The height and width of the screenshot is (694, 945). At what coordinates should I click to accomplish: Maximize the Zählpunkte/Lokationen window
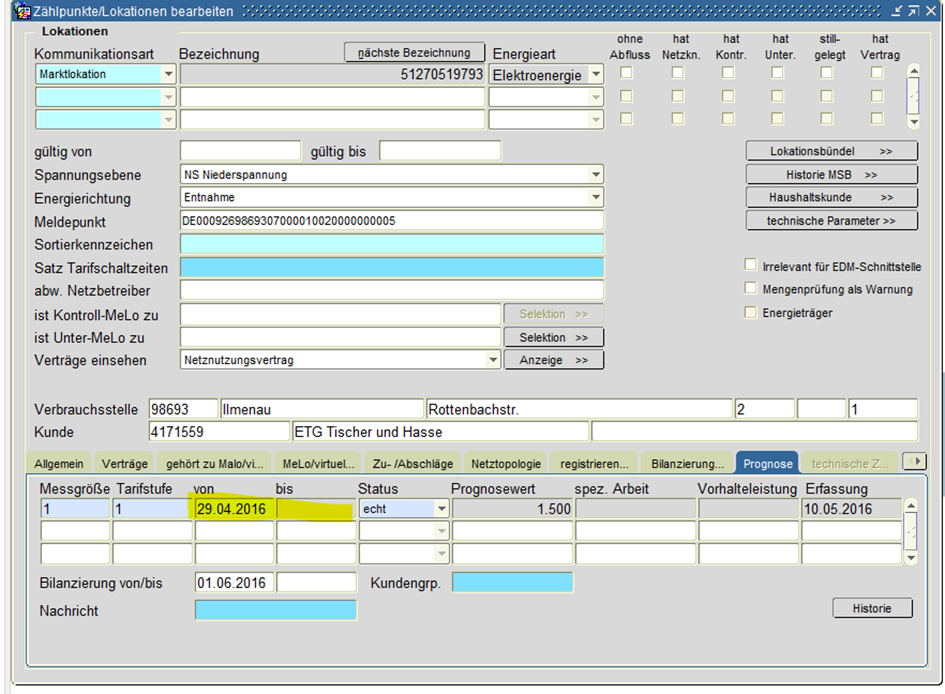point(912,11)
